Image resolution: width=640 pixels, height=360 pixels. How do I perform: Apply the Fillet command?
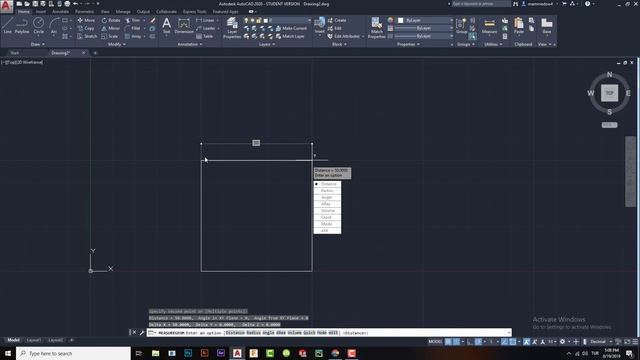[133, 28]
